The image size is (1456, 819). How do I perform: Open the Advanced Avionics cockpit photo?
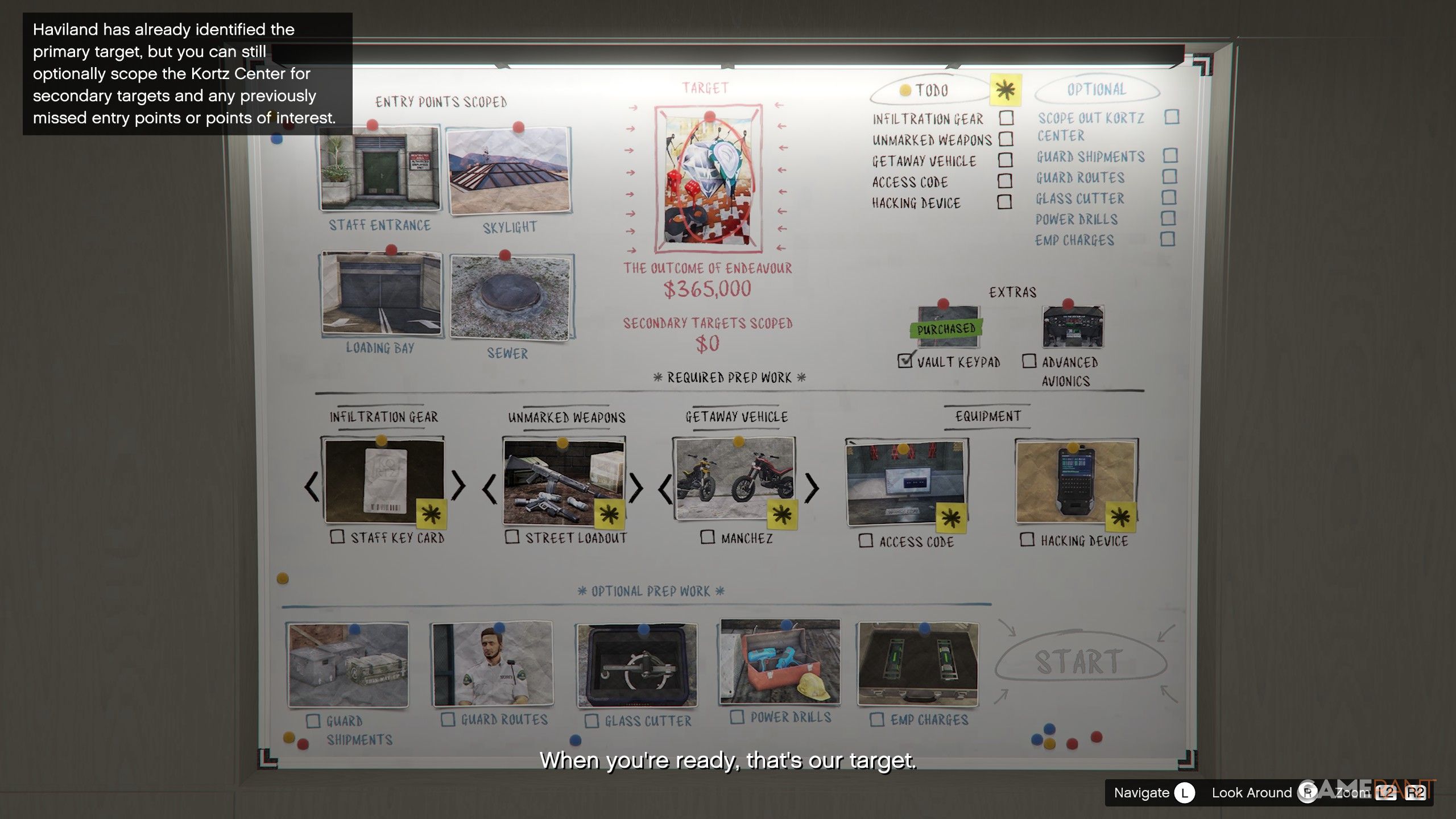pyautogui.click(x=1073, y=326)
